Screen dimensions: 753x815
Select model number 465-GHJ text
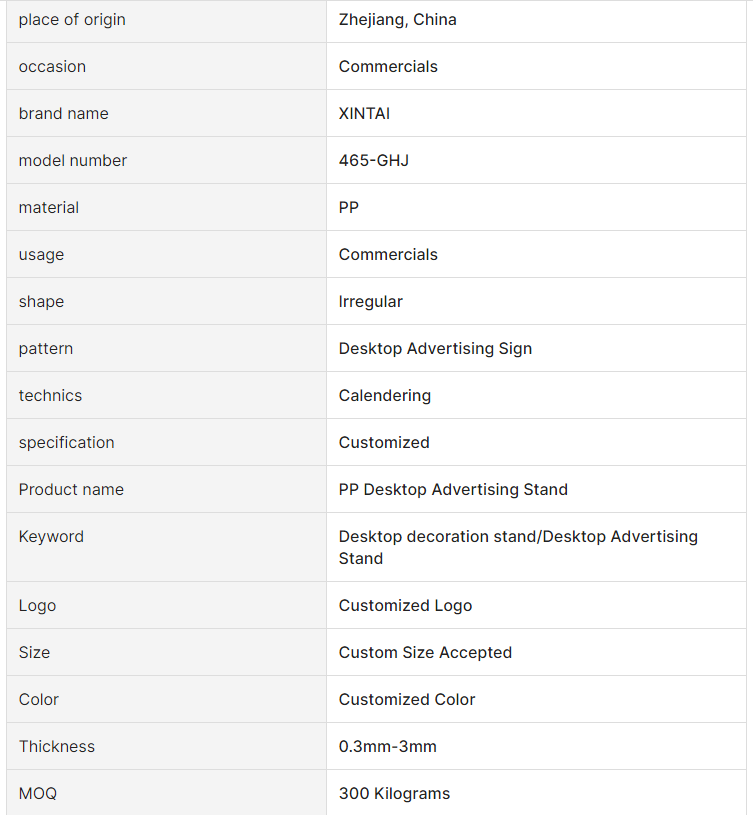click(x=373, y=161)
